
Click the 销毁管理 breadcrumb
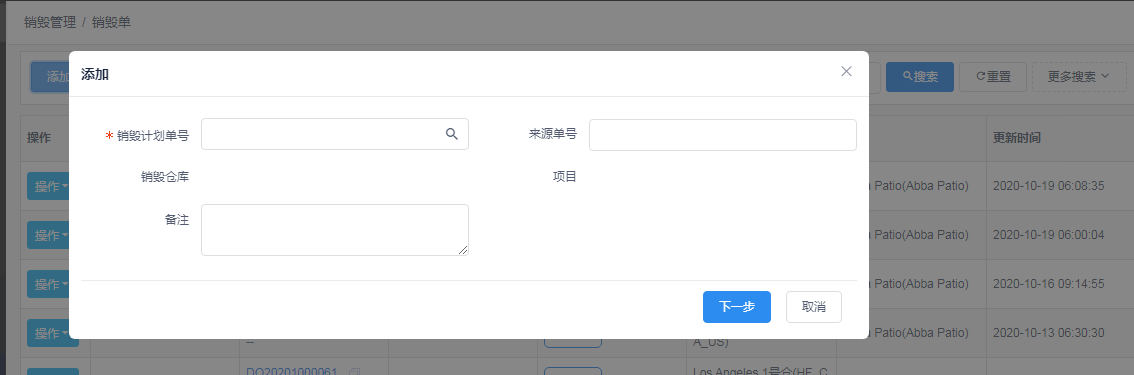point(50,22)
